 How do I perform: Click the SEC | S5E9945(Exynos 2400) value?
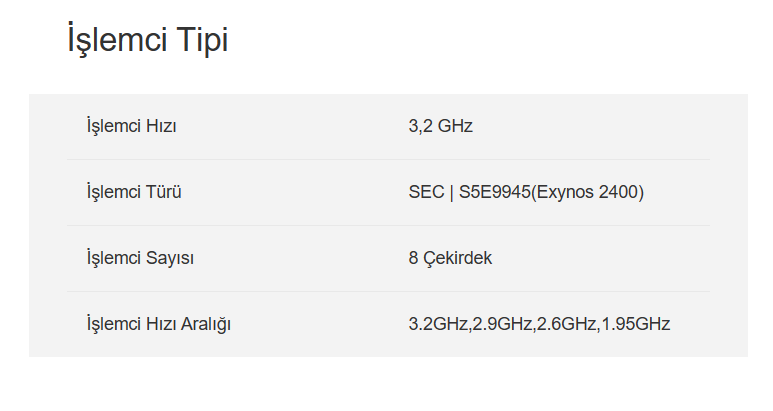coord(526,192)
